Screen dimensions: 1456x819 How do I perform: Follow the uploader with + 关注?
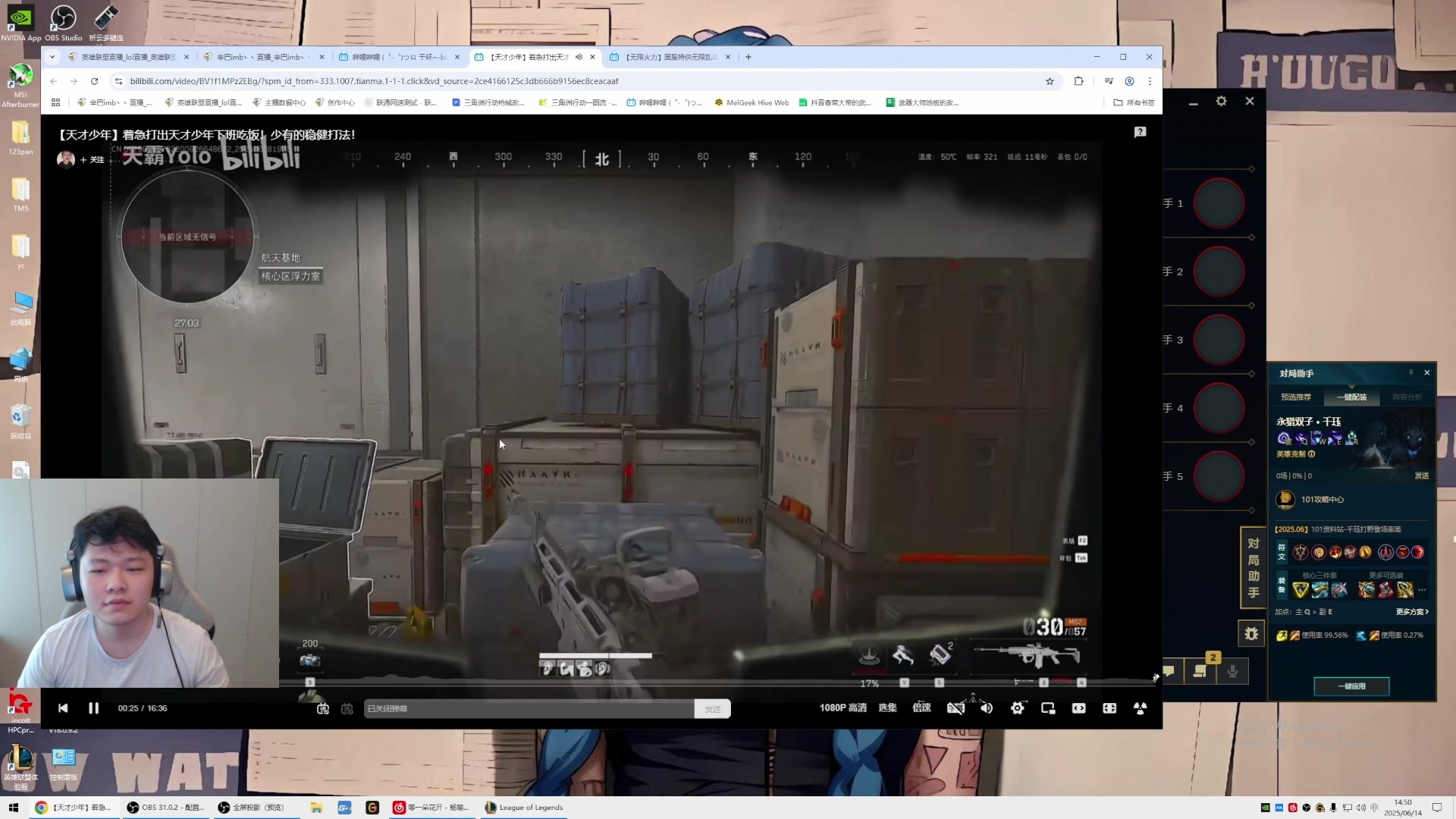(92, 159)
